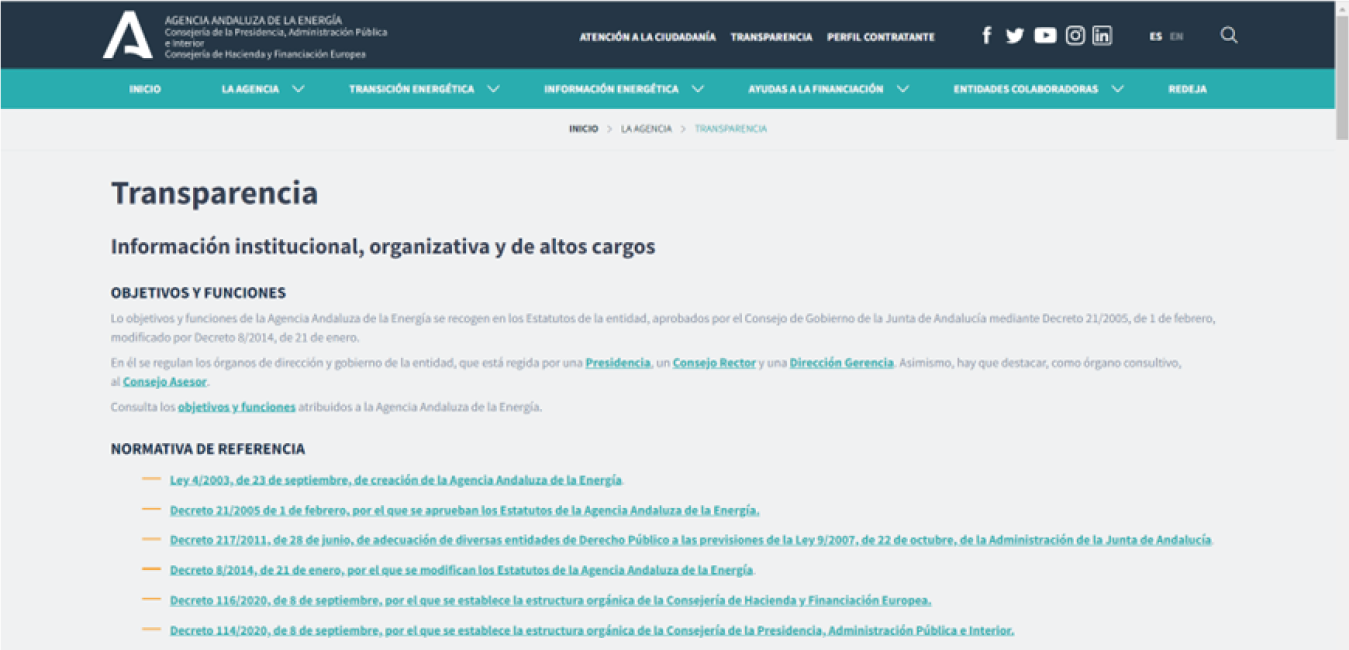Open the Facebook page icon

pos(986,36)
